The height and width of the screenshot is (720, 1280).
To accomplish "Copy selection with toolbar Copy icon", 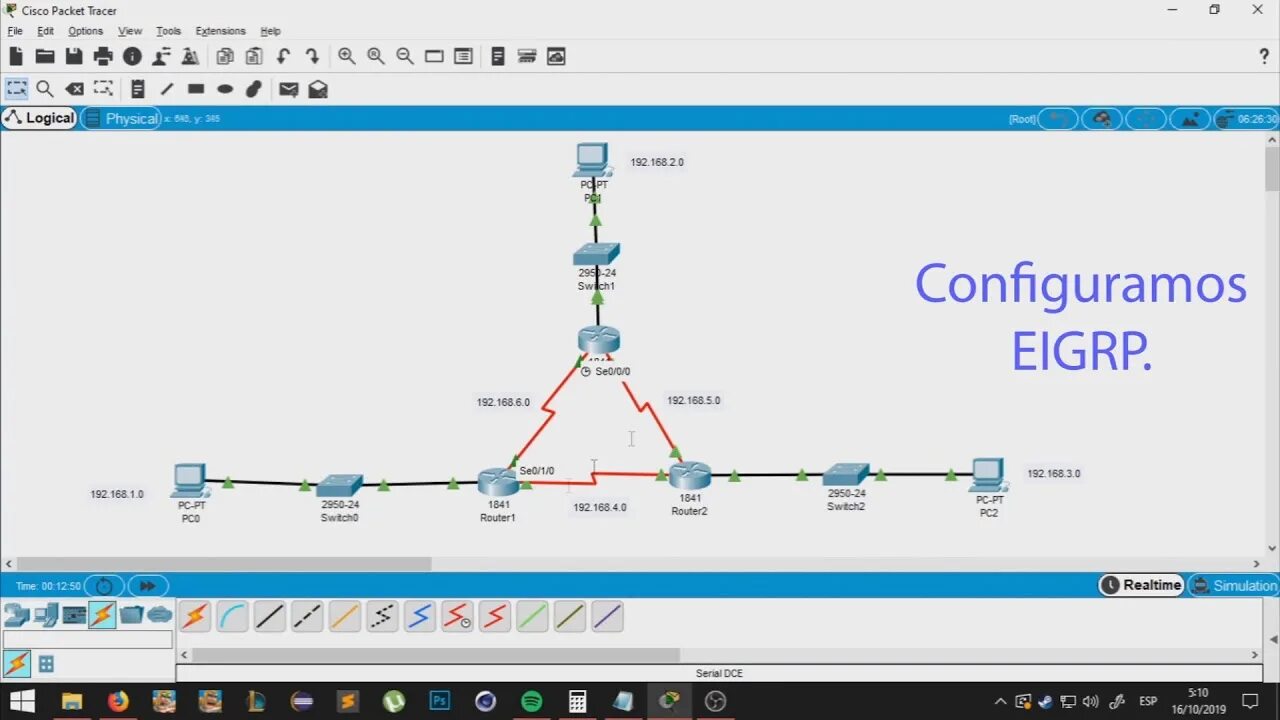I will (225, 56).
